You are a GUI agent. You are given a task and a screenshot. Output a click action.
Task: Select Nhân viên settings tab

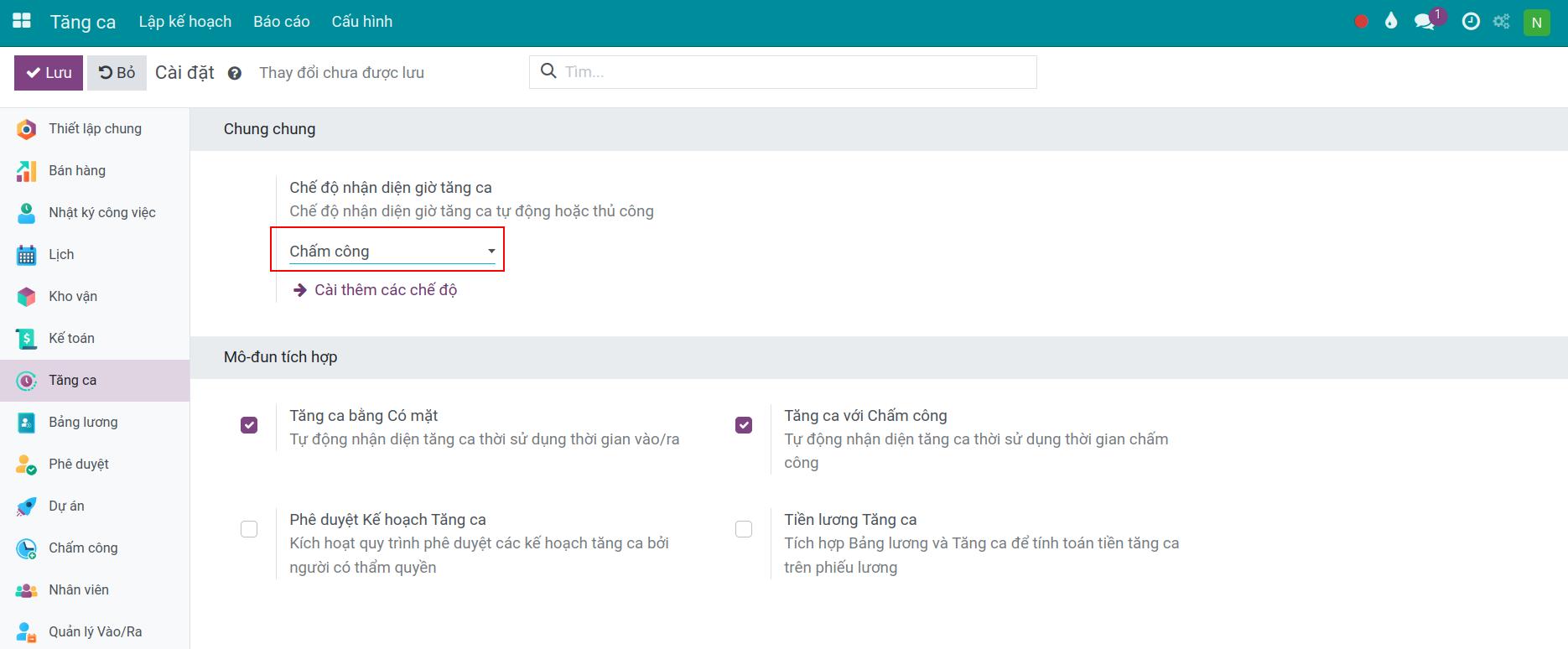tap(95, 590)
